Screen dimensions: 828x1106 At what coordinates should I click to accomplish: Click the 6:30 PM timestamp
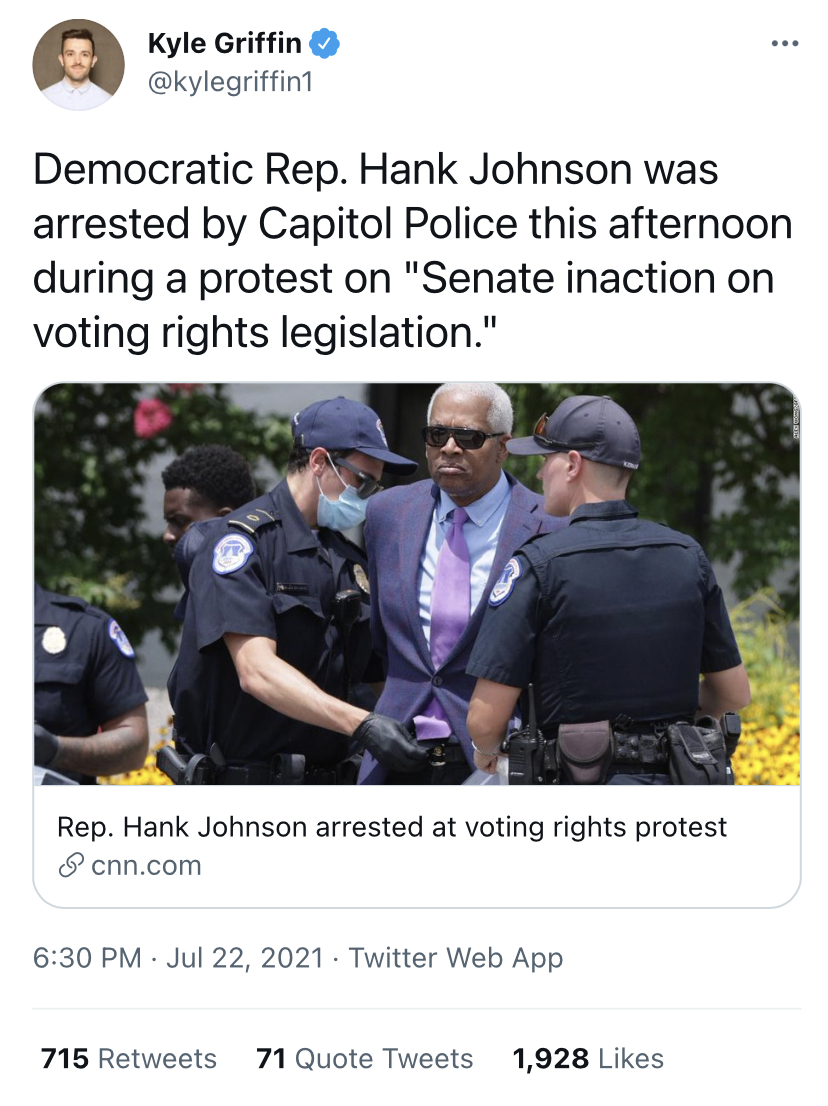tap(87, 957)
